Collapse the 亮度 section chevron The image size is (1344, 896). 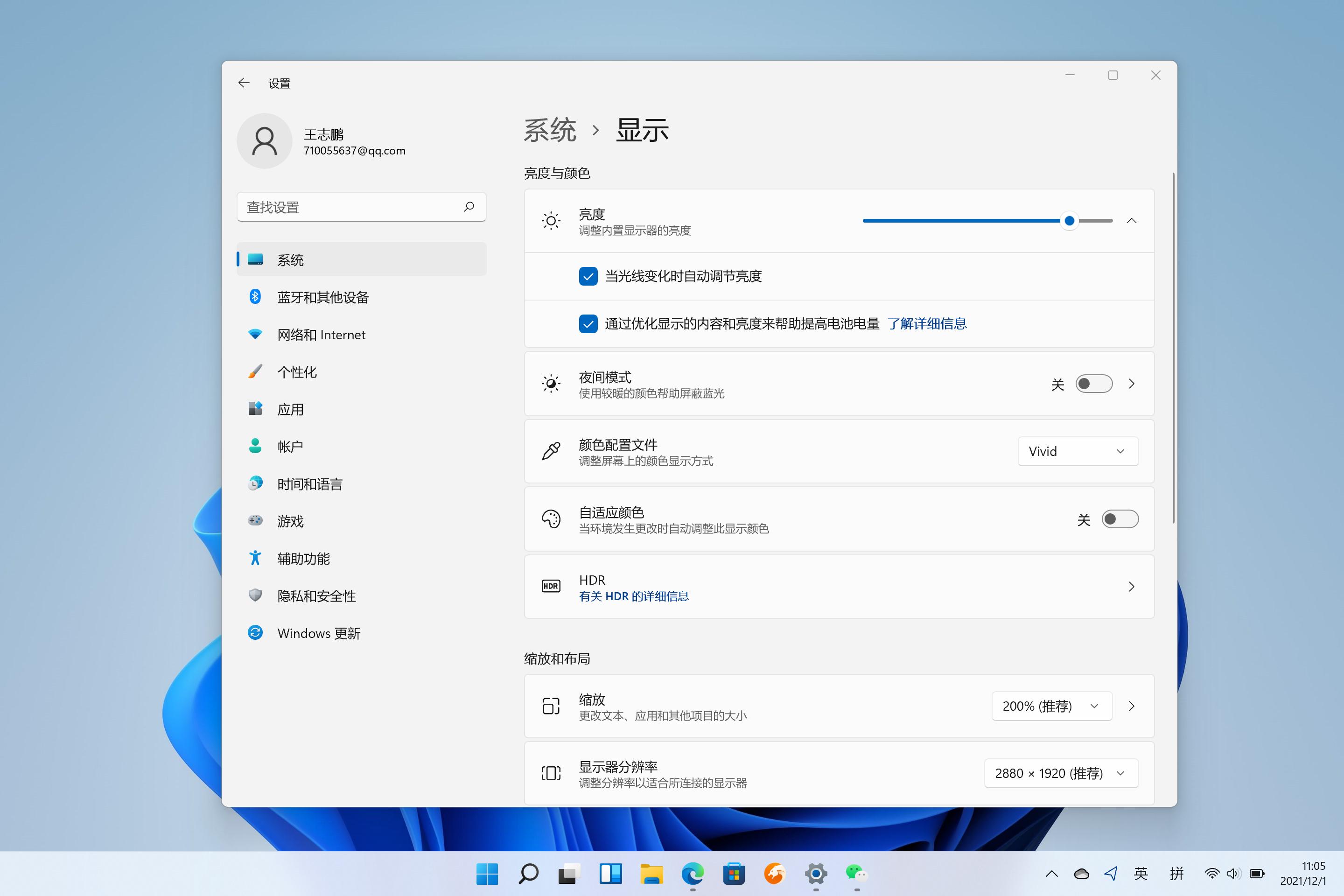[1132, 221]
